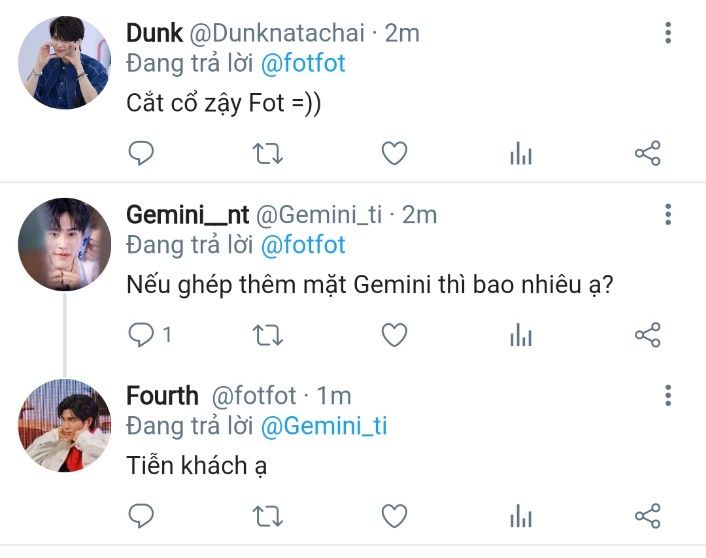Like Fourth's reply tweet

click(394, 516)
